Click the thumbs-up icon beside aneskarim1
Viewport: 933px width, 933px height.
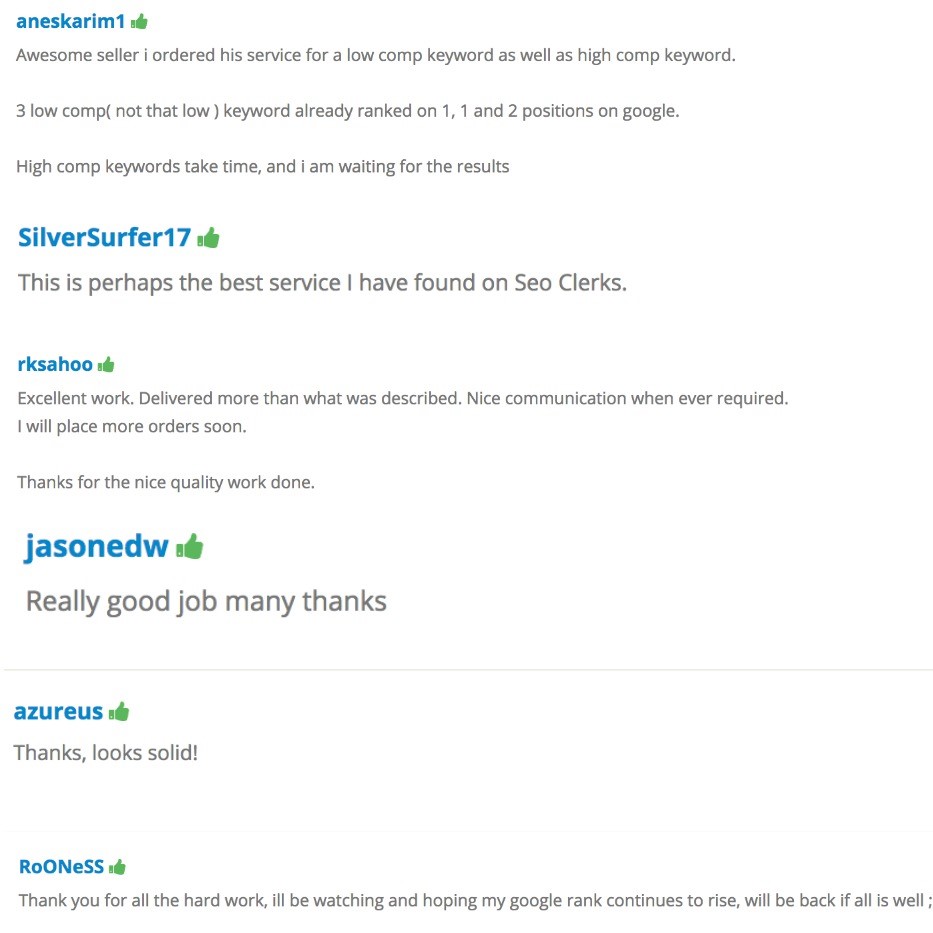[139, 21]
